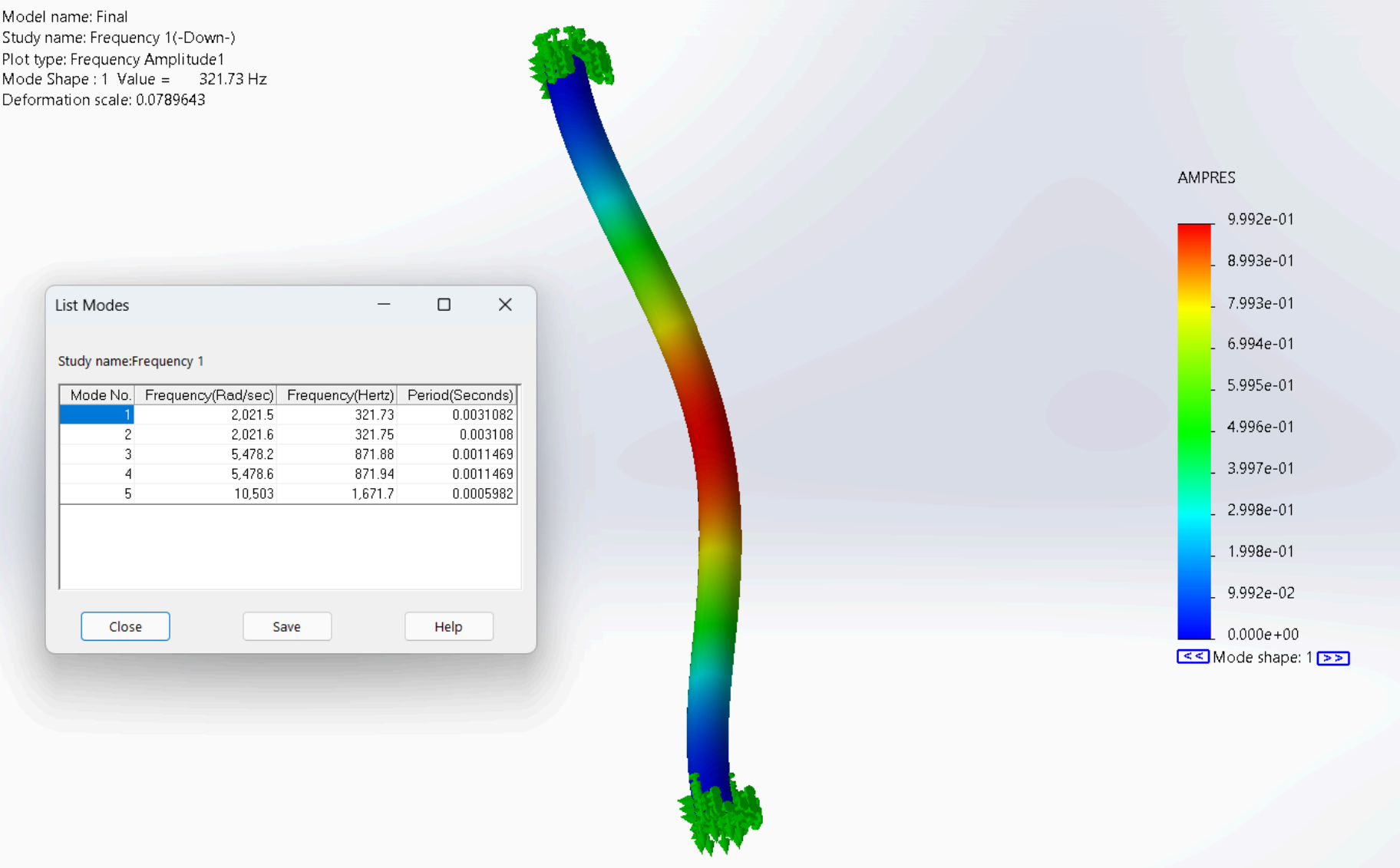This screenshot has height=868, width=1400.
Task: Click the Frequency(Hertz) column header
Action: pos(338,395)
